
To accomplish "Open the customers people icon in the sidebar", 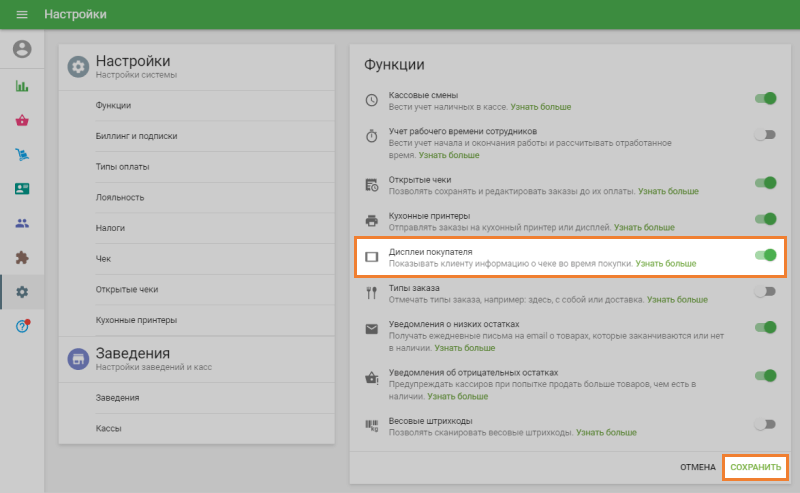I will [x=22, y=223].
